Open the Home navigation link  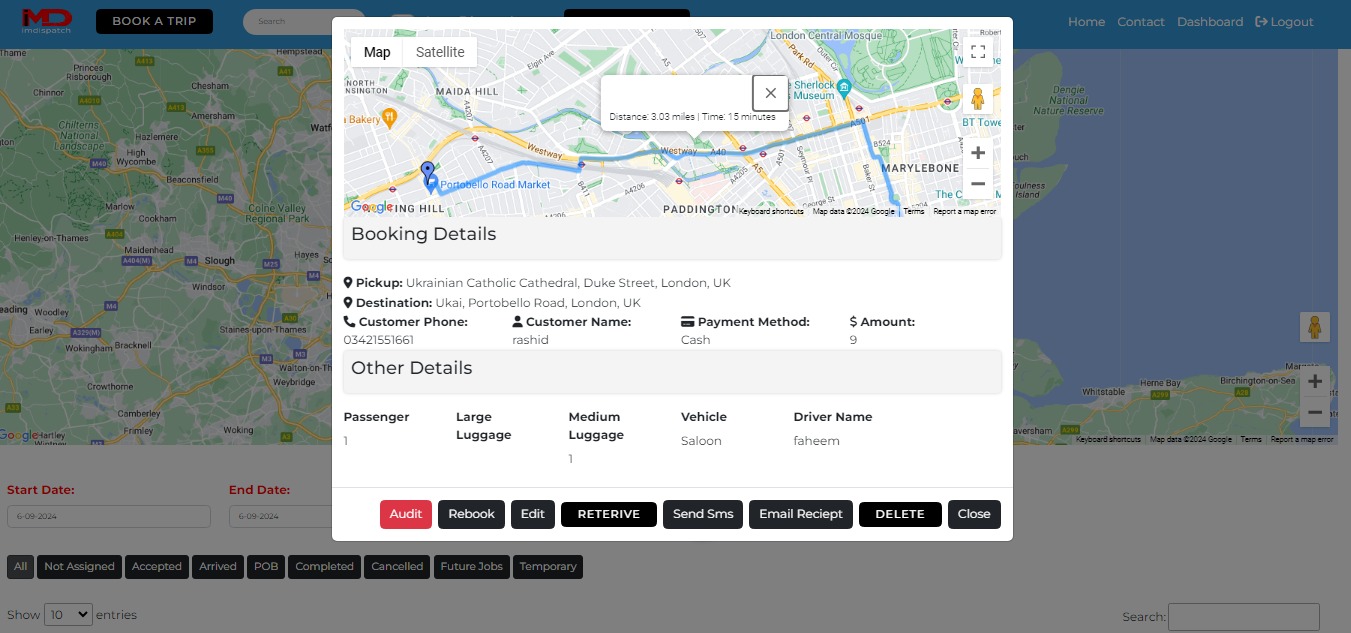click(x=1086, y=22)
